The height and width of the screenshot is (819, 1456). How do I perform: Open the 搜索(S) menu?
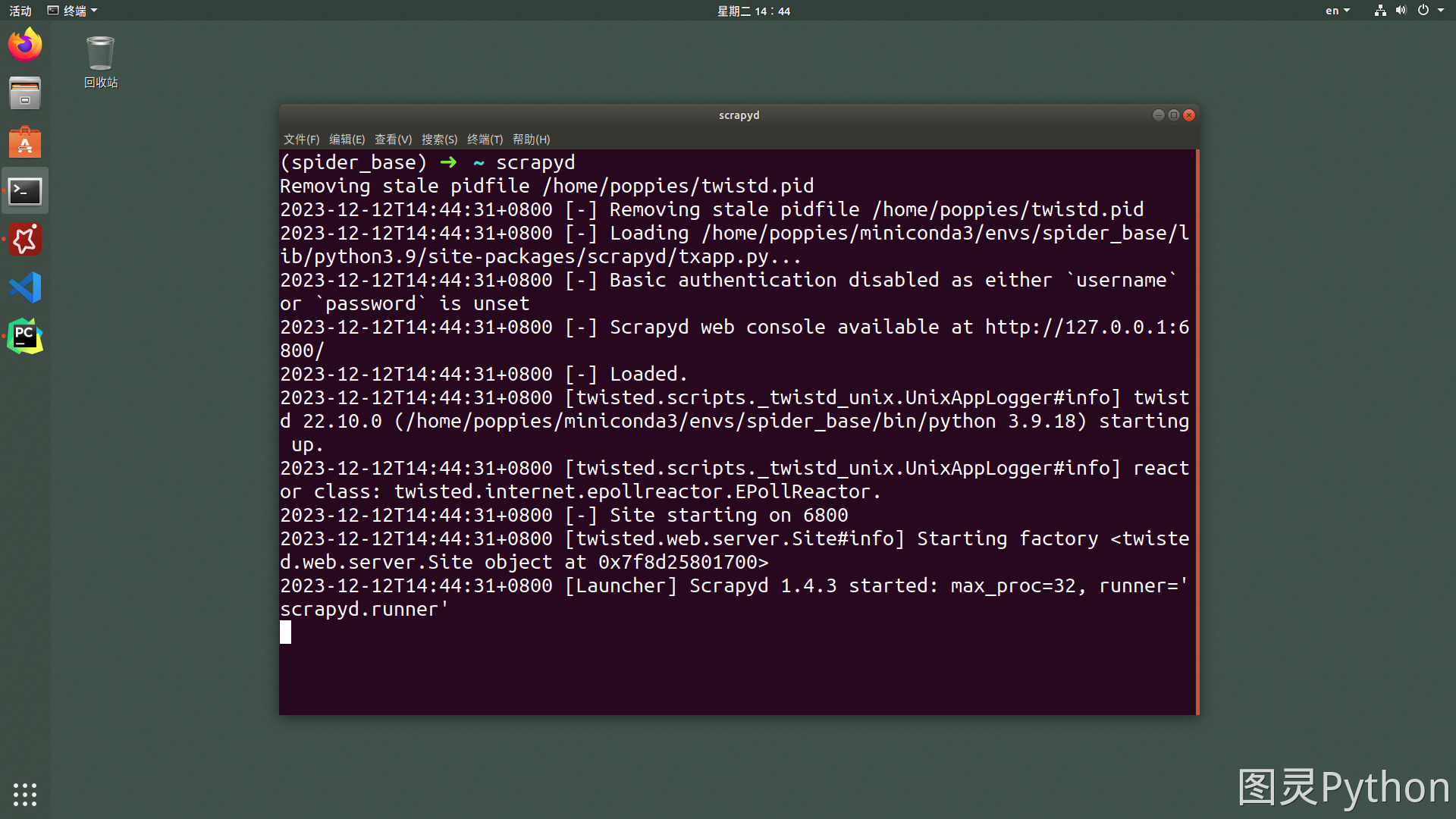(439, 140)
